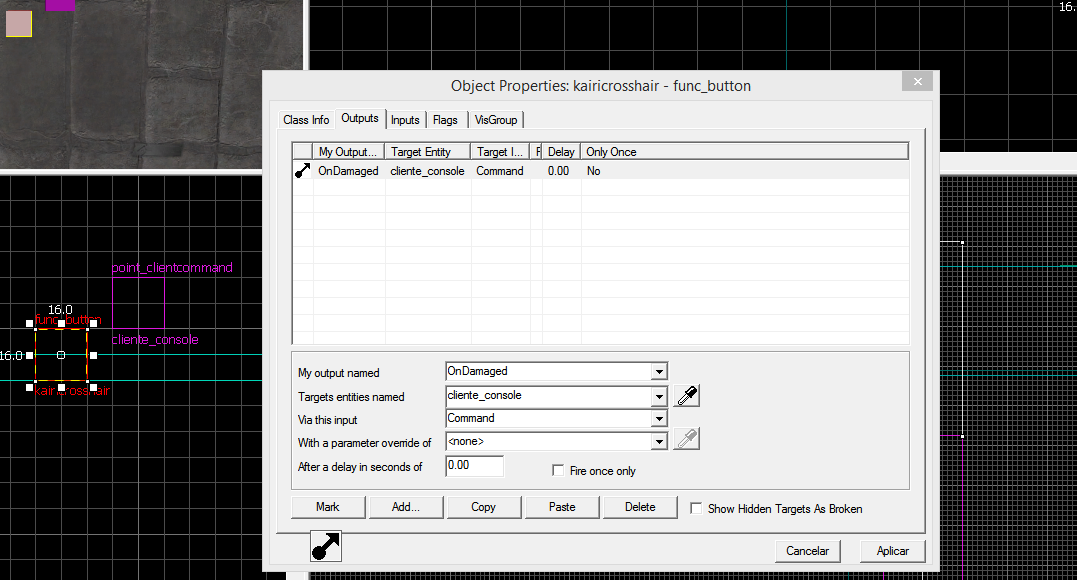Click the Target Input column header
1077x580 pixels.
click(500, 152)
